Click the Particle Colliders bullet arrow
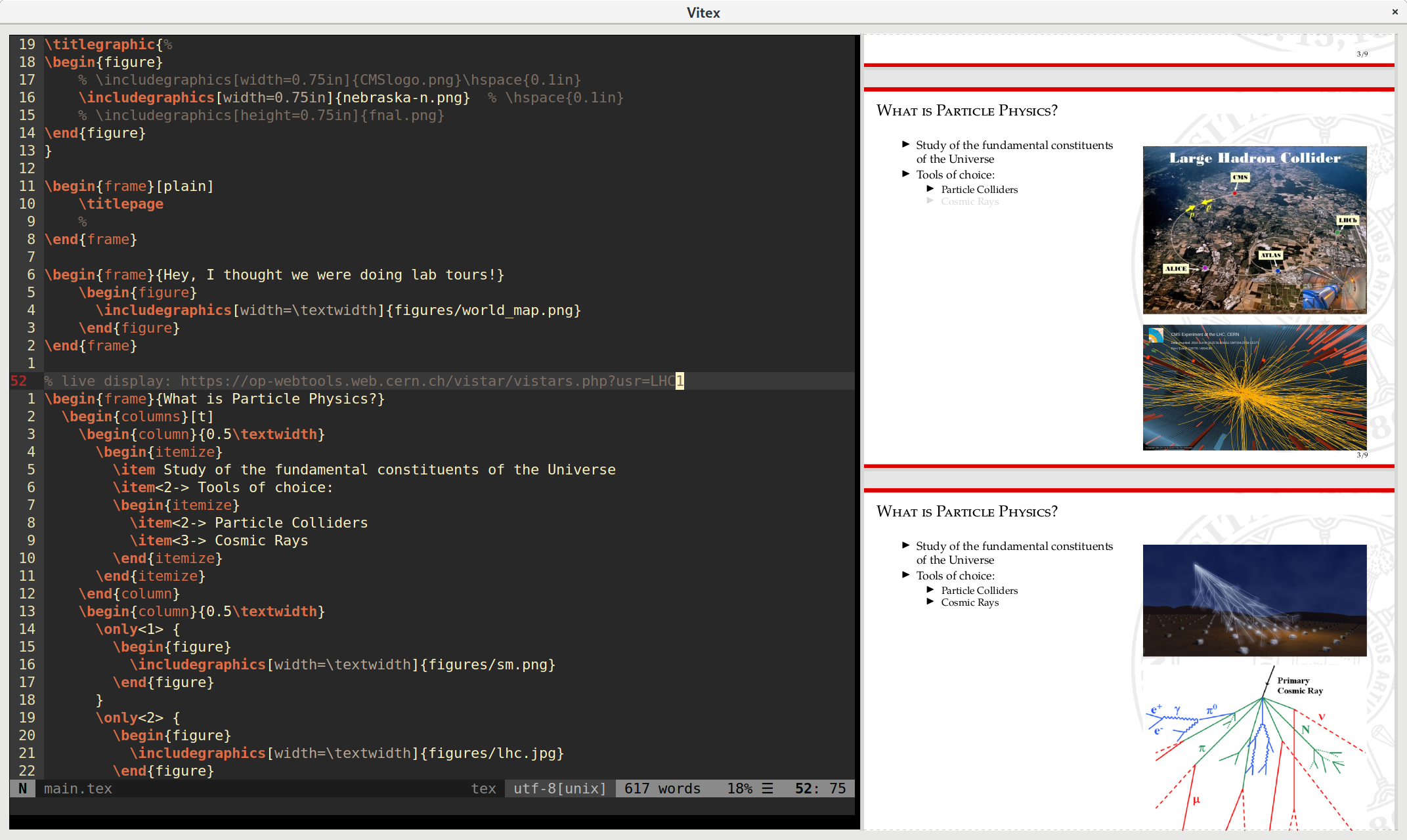 (930, 189)
